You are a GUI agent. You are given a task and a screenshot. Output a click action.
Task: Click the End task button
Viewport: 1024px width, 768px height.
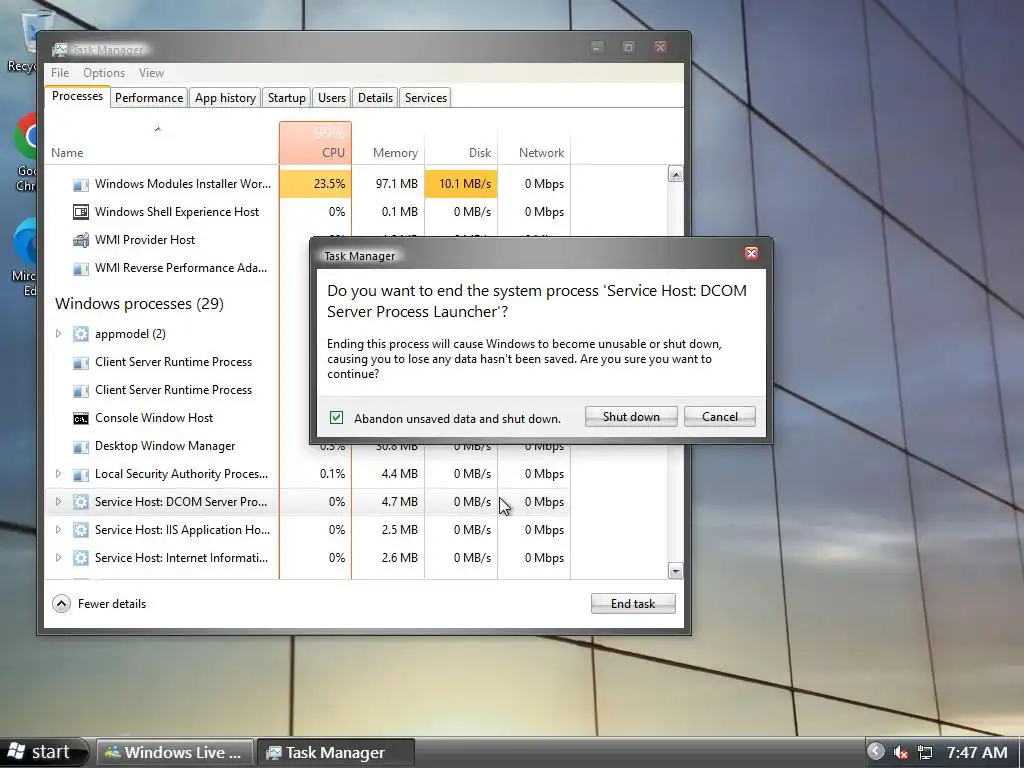(633, 603)
